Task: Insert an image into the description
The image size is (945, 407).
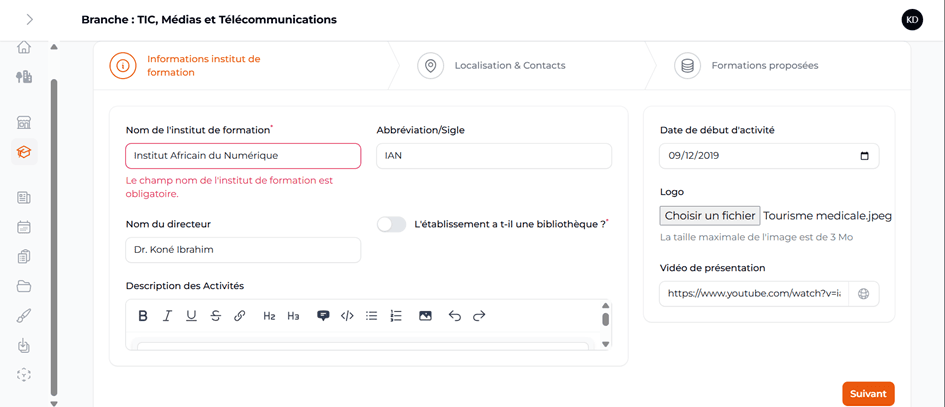Action: coord(425,315)
